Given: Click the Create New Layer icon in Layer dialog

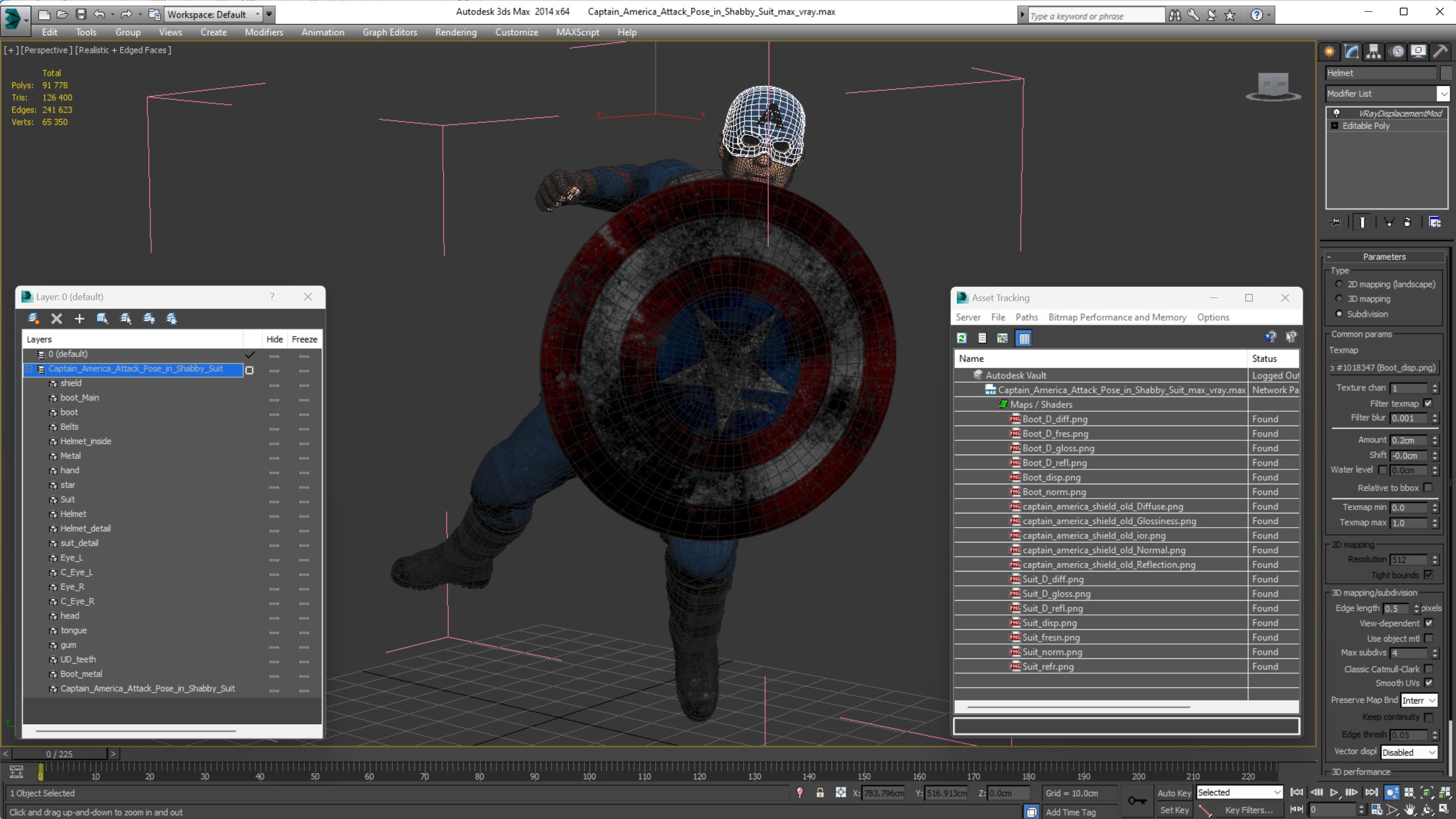Looking at the screenshot, I should click(x=33, y=318).
